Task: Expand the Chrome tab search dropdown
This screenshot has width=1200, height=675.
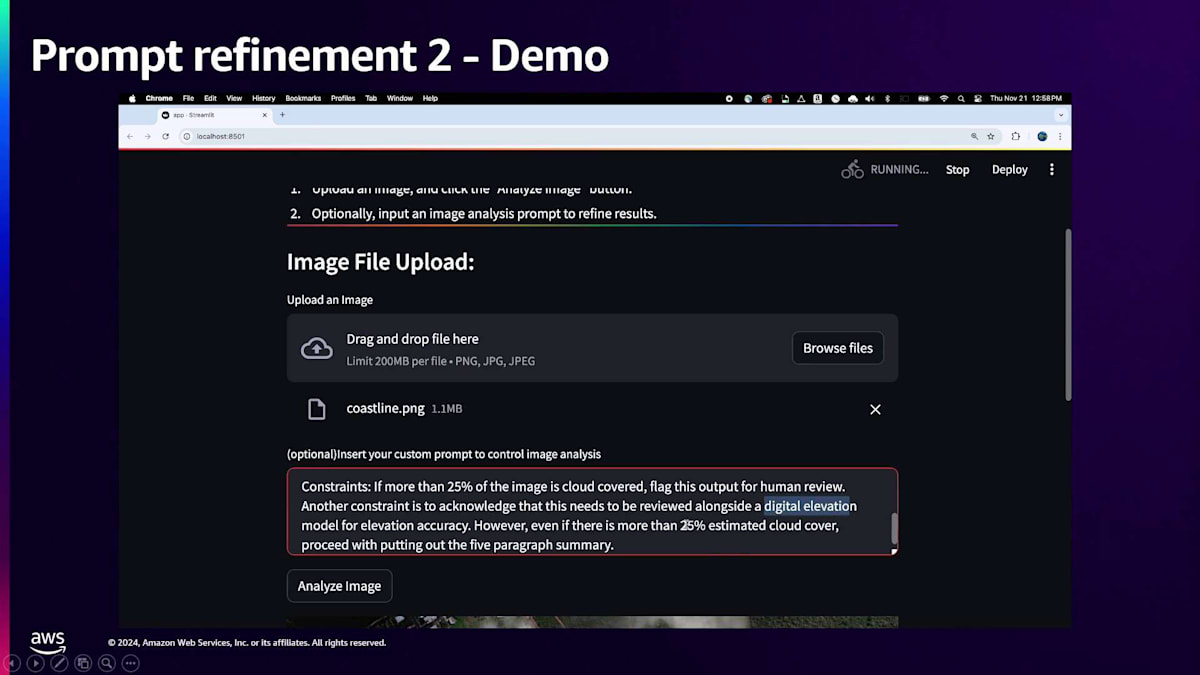Action: [x=1061, y=115]
